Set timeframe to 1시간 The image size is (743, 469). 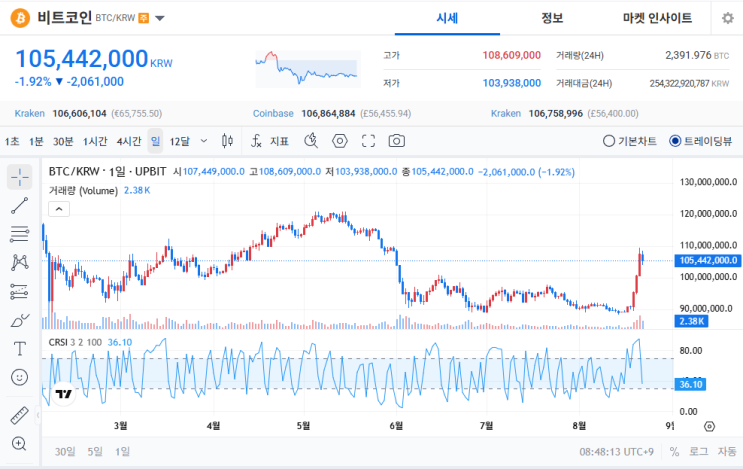(x=95, y=141)
